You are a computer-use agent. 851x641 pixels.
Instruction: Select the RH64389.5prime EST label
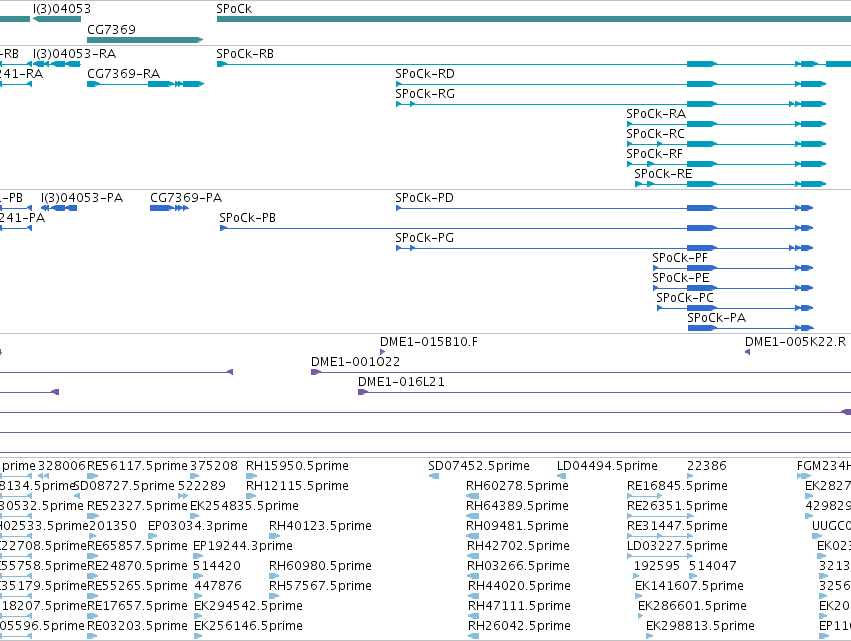pos(517,506)
